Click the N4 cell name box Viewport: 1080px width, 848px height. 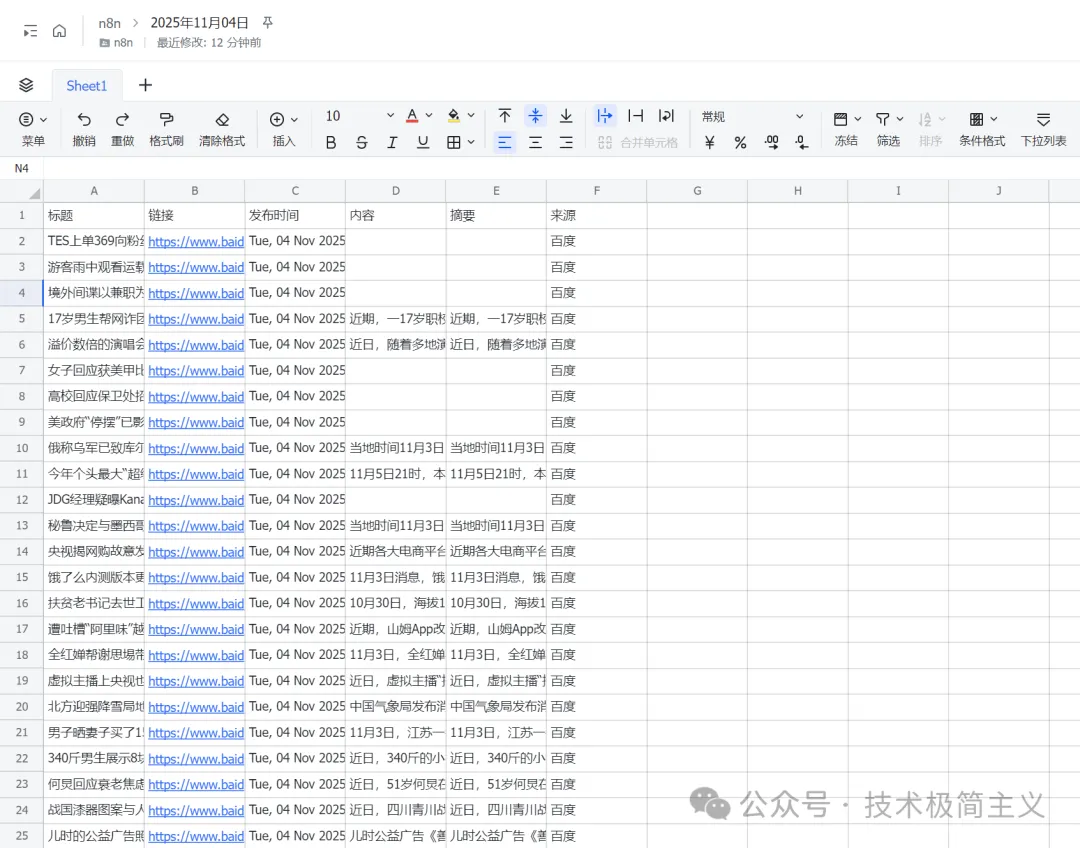(x=22, y=168)
